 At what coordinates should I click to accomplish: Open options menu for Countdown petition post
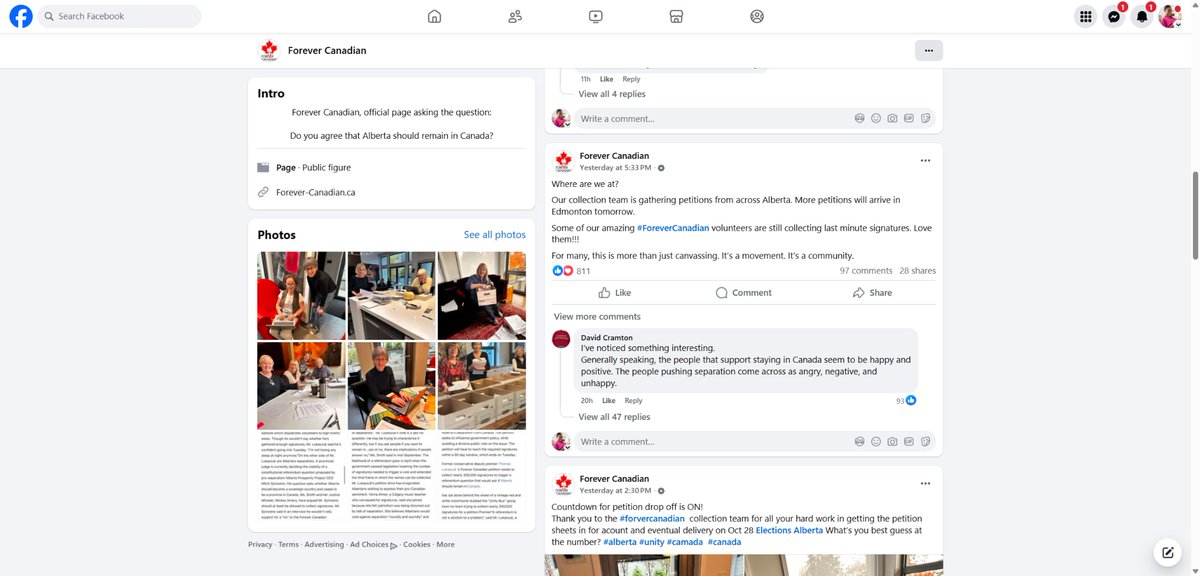[925, 483]
